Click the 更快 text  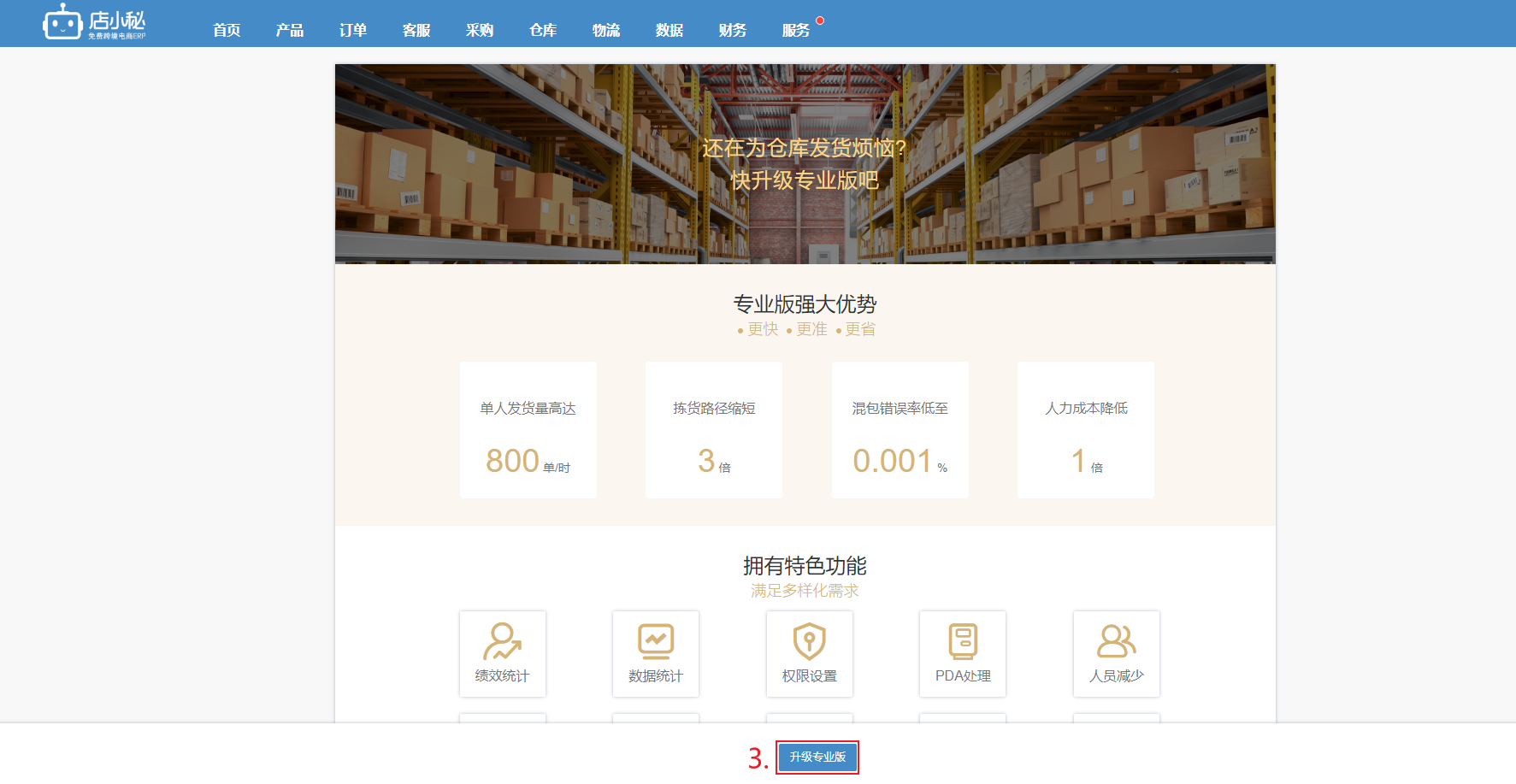(764, 329)
